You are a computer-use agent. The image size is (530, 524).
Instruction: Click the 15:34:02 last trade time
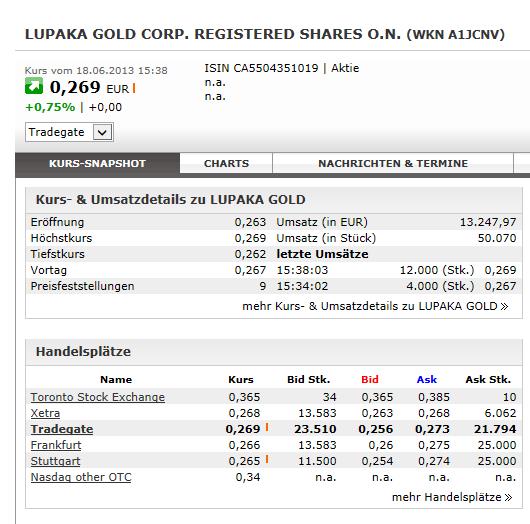pyautogui.click(x=302, y=286)
